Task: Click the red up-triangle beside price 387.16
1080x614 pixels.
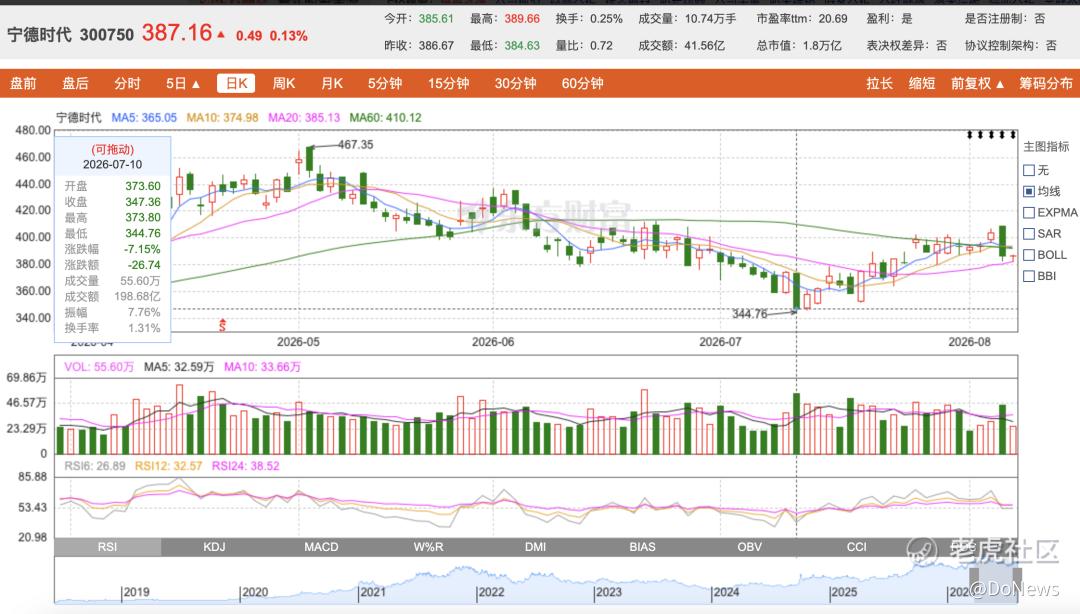Action: tap(221, 34)
